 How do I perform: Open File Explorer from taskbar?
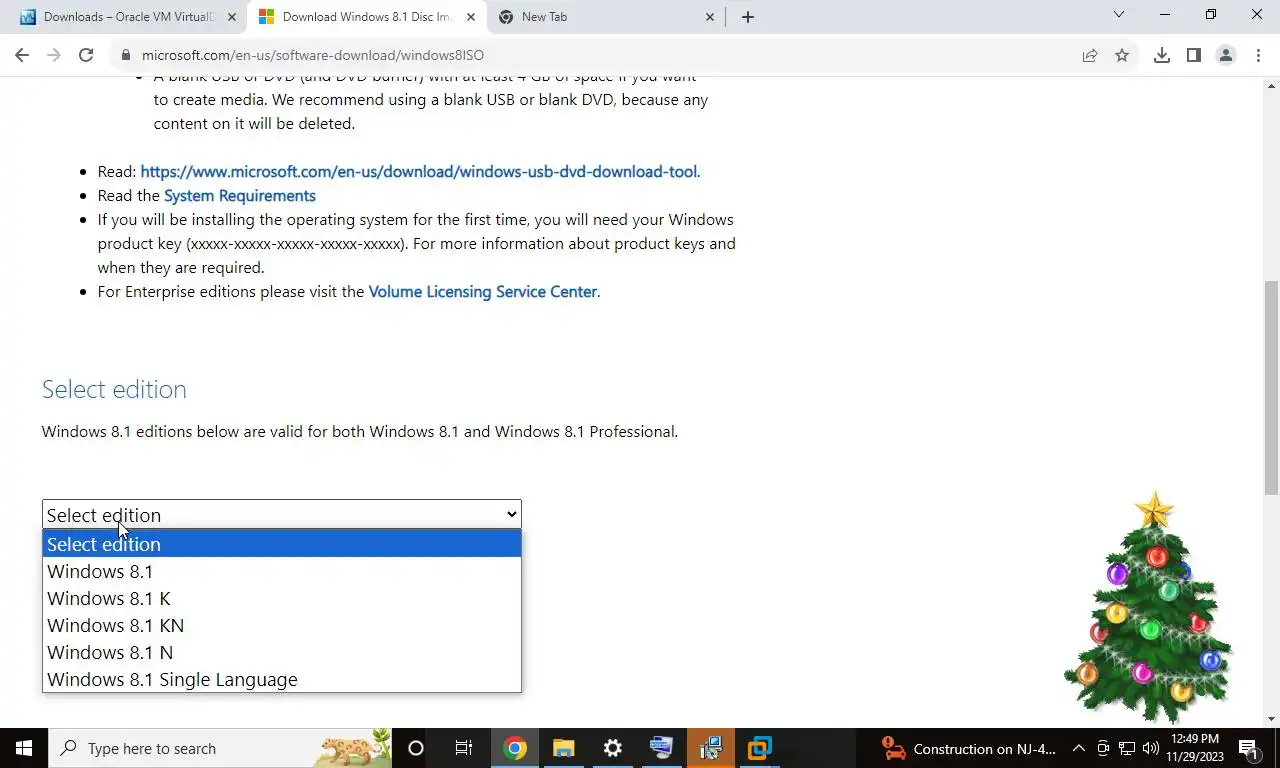pos(563,748)
